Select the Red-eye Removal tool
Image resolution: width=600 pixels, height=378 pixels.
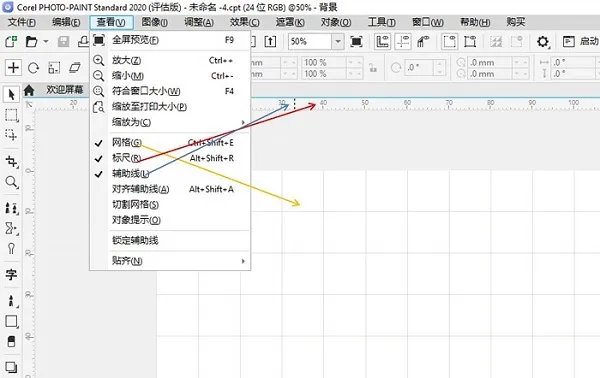(11, 249)
